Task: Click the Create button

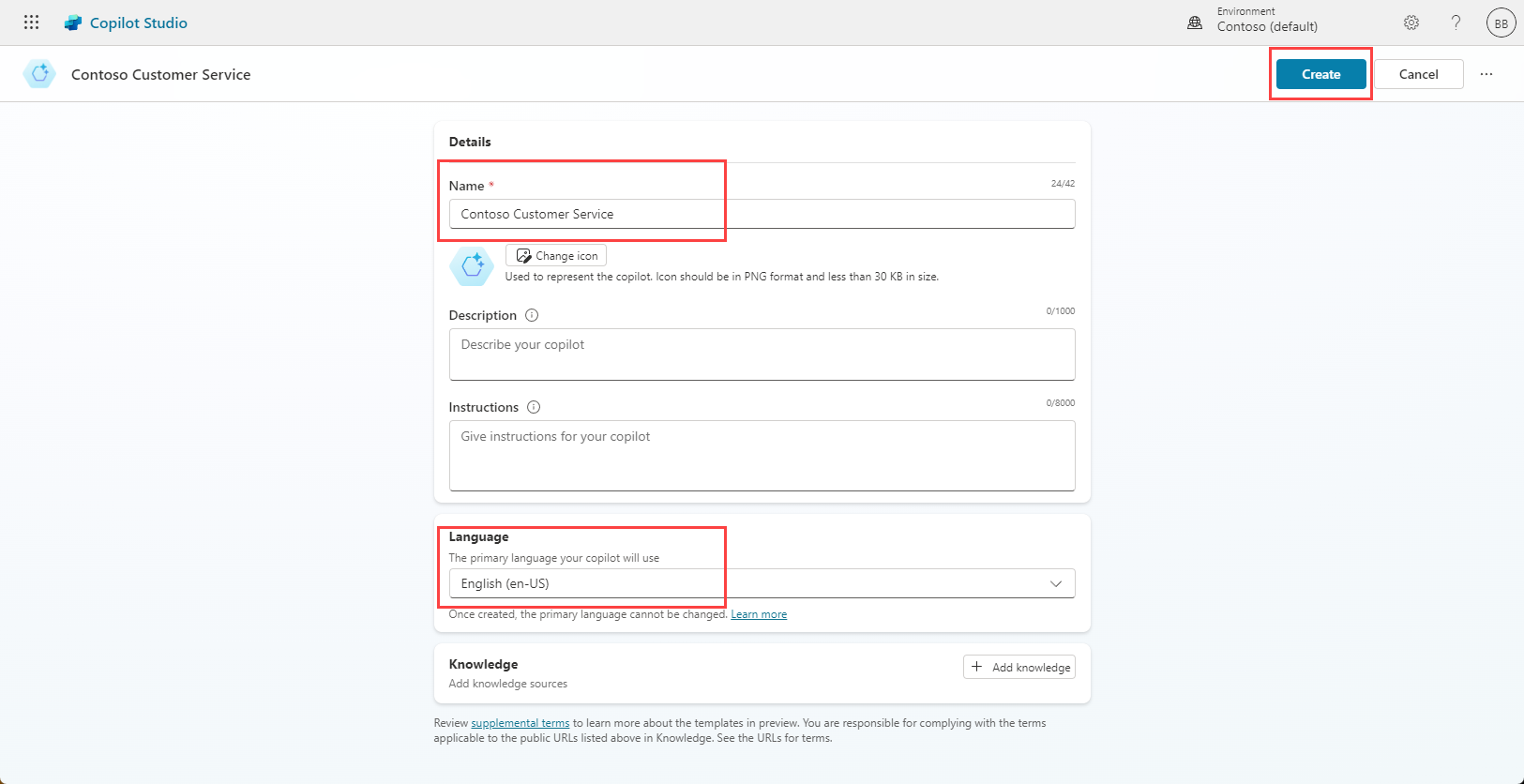Action: 1320,74
